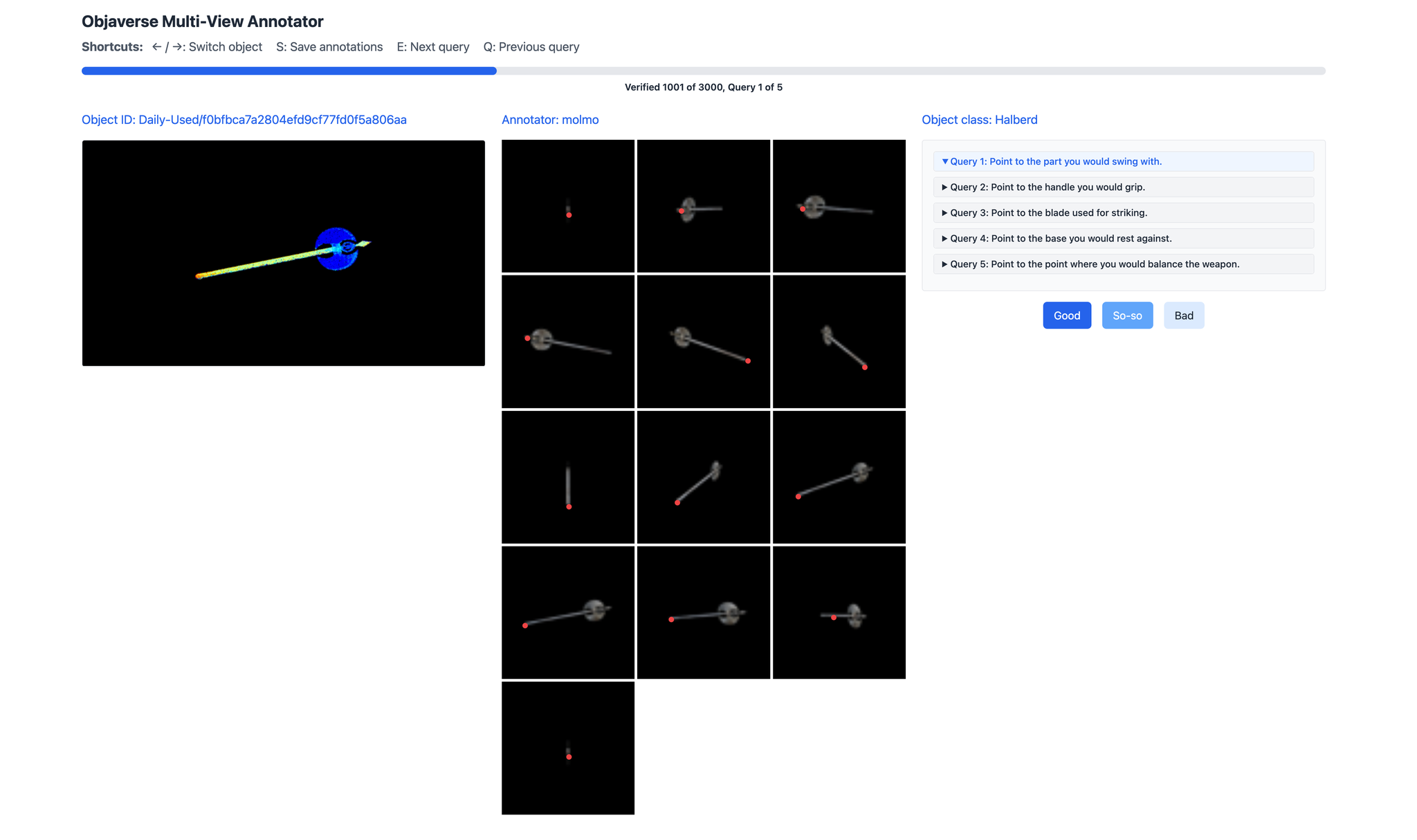
Task: Open third row, right halberd view
Action: (x=839, y=477)
